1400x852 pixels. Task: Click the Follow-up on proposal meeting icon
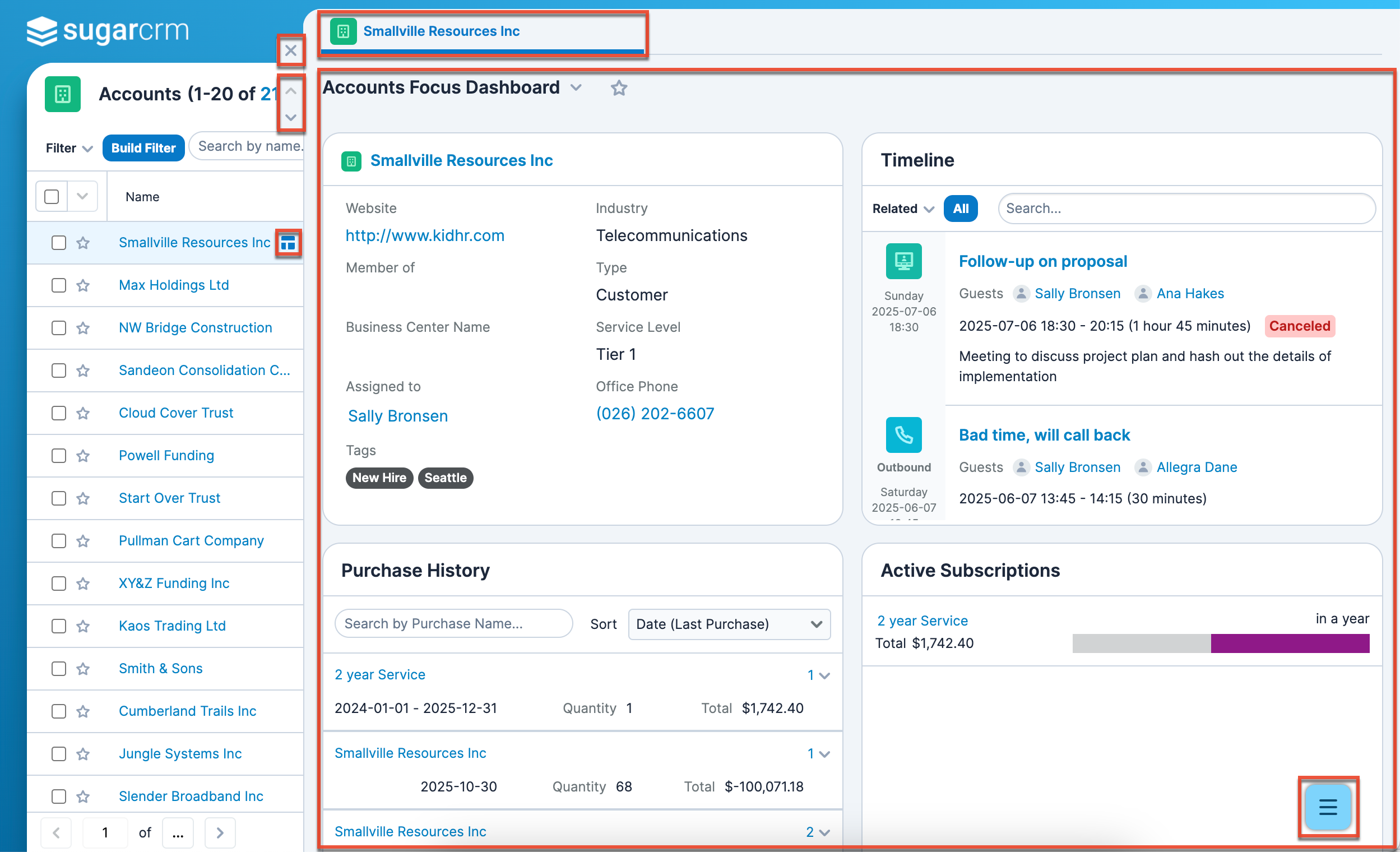pos(903,261)
